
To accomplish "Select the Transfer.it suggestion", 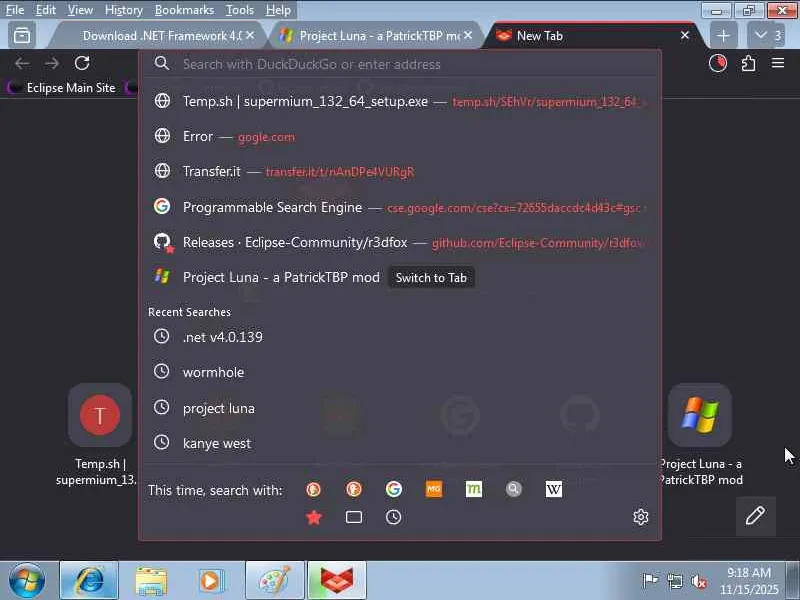I will (x=400, y=171).
